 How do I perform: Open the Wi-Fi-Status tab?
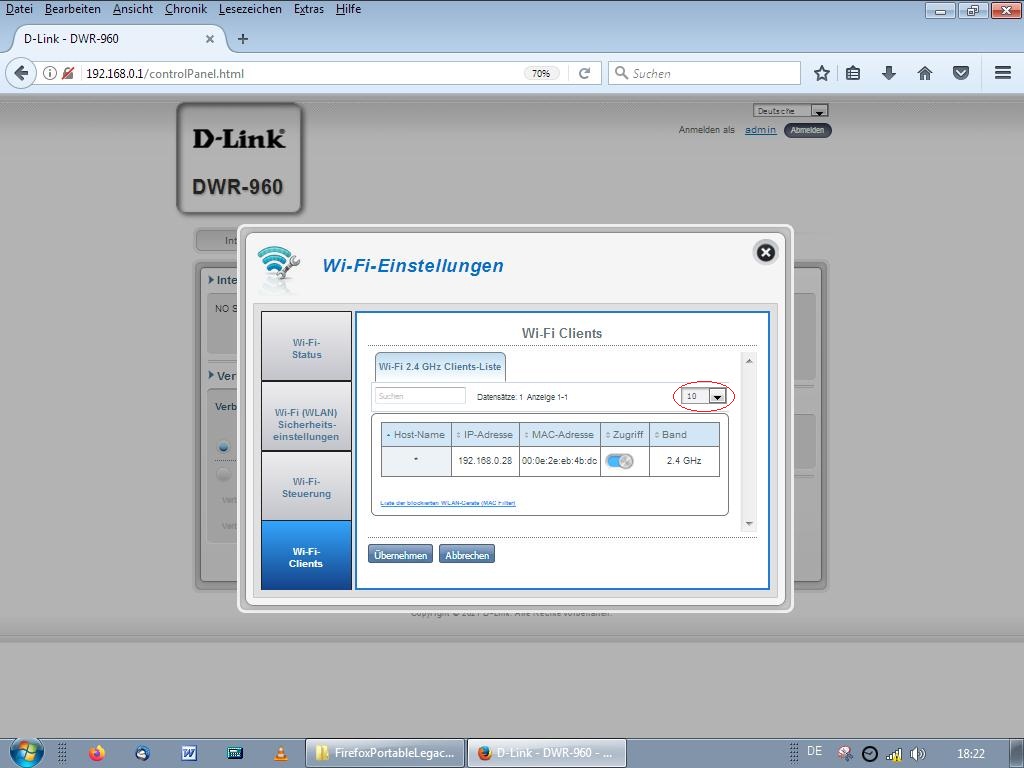(306, 346)
